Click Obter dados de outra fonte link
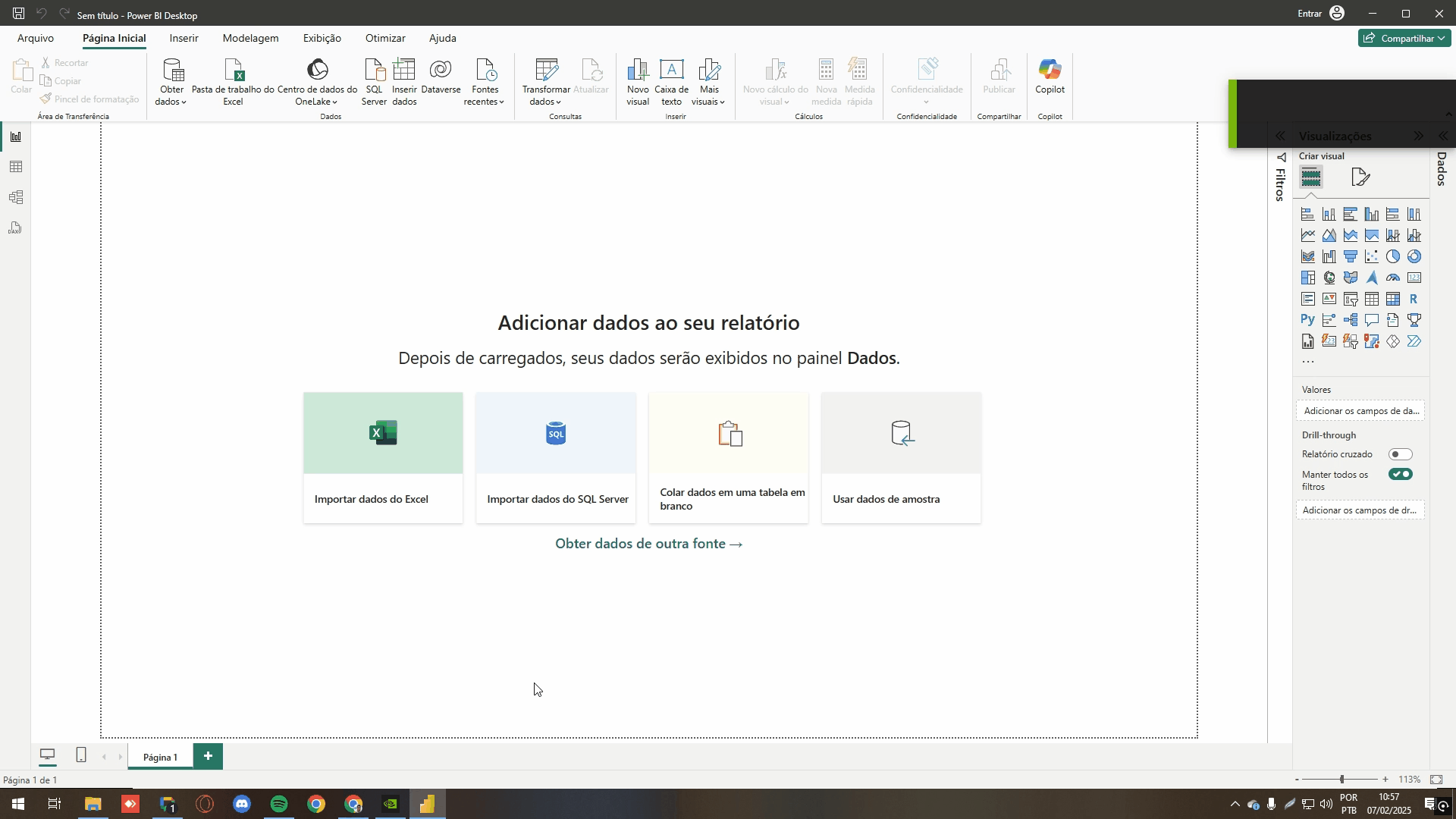1456x819 pixels. pos(648,544)
